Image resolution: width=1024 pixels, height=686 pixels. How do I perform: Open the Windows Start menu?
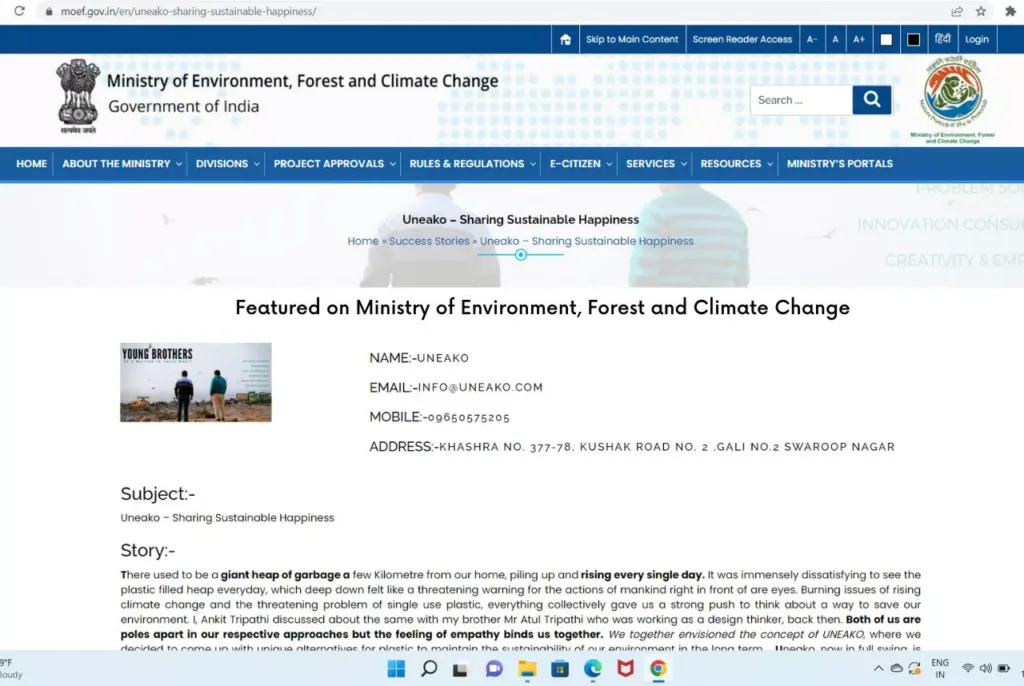click(x=396, y=668)
